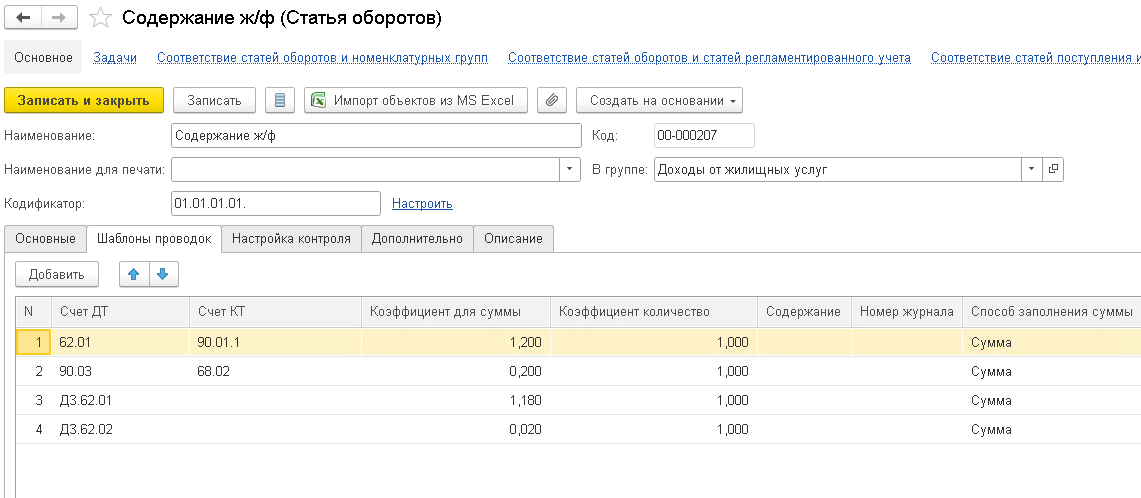This screenshot has height=498, width=1141.
Task: Import objects from MS Excel
Action: (415, 100)
